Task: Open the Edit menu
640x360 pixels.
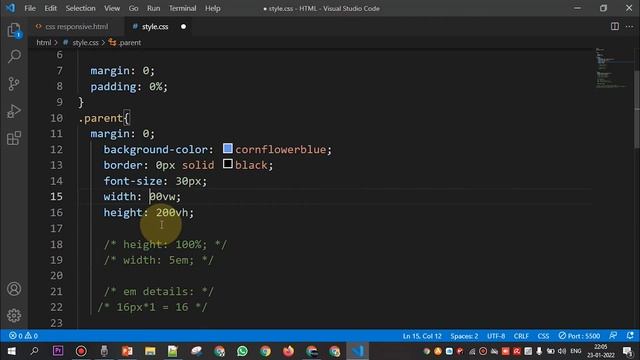Action: tap(51, 8)
